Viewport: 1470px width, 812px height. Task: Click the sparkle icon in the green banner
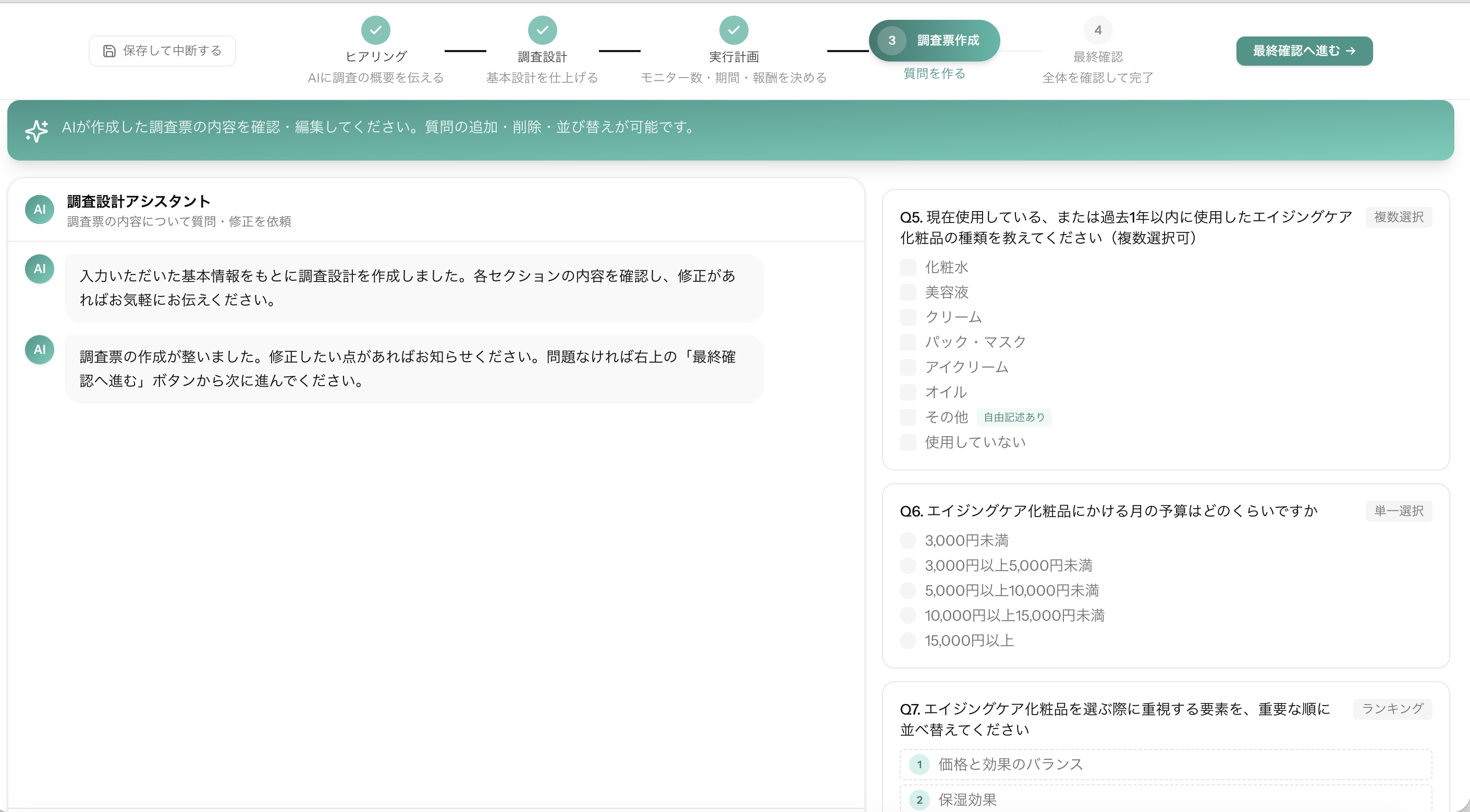point(36,131)
